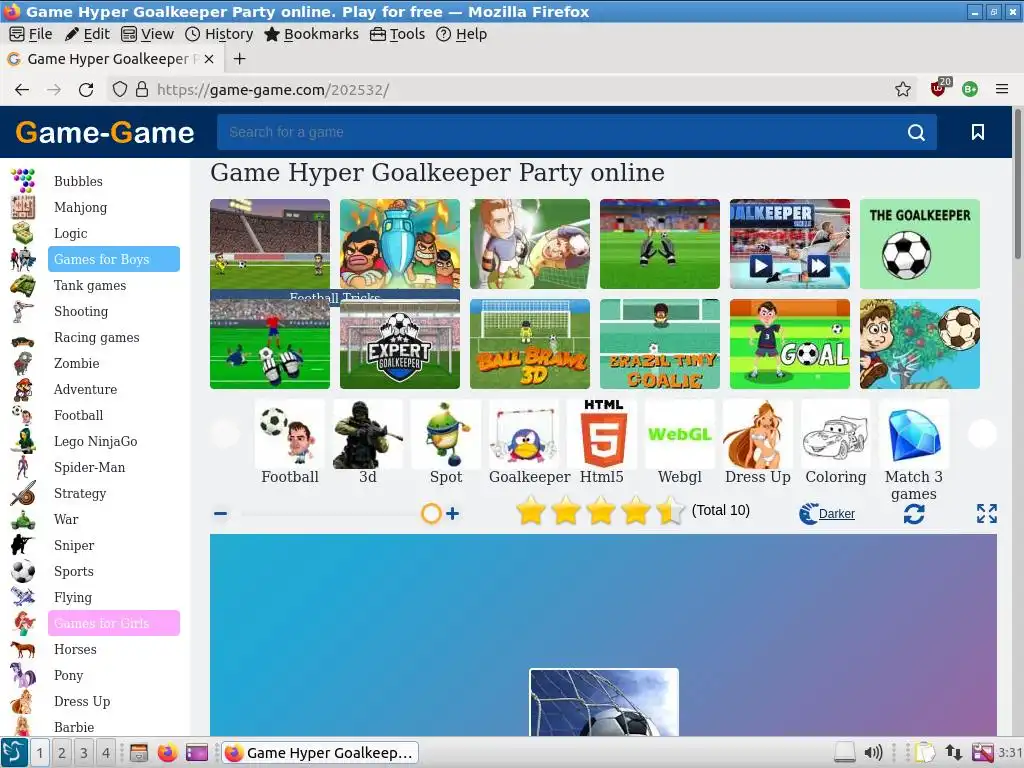Screen dimensions: 1024x768
Task: Open the History menu
Action: 219,34
